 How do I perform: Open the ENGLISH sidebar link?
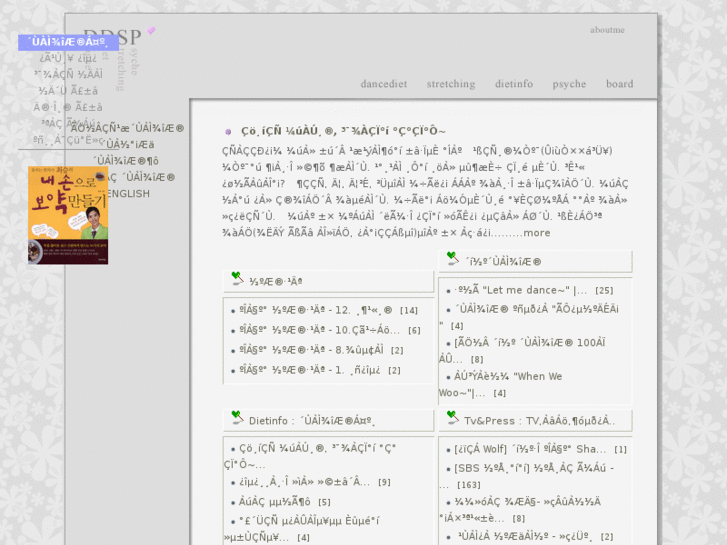[128, 194]
